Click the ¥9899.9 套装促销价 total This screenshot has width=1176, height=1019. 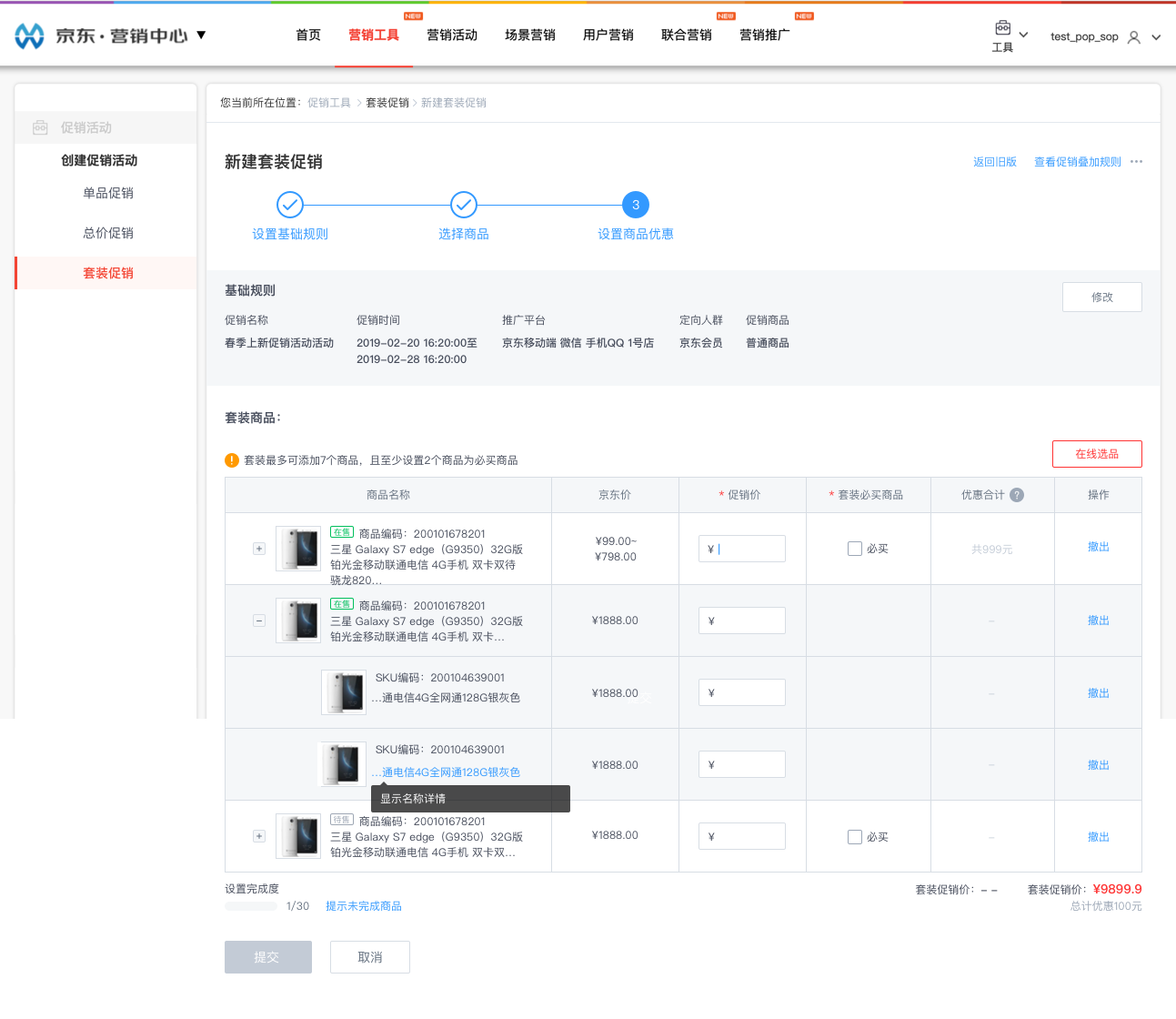1117,889
